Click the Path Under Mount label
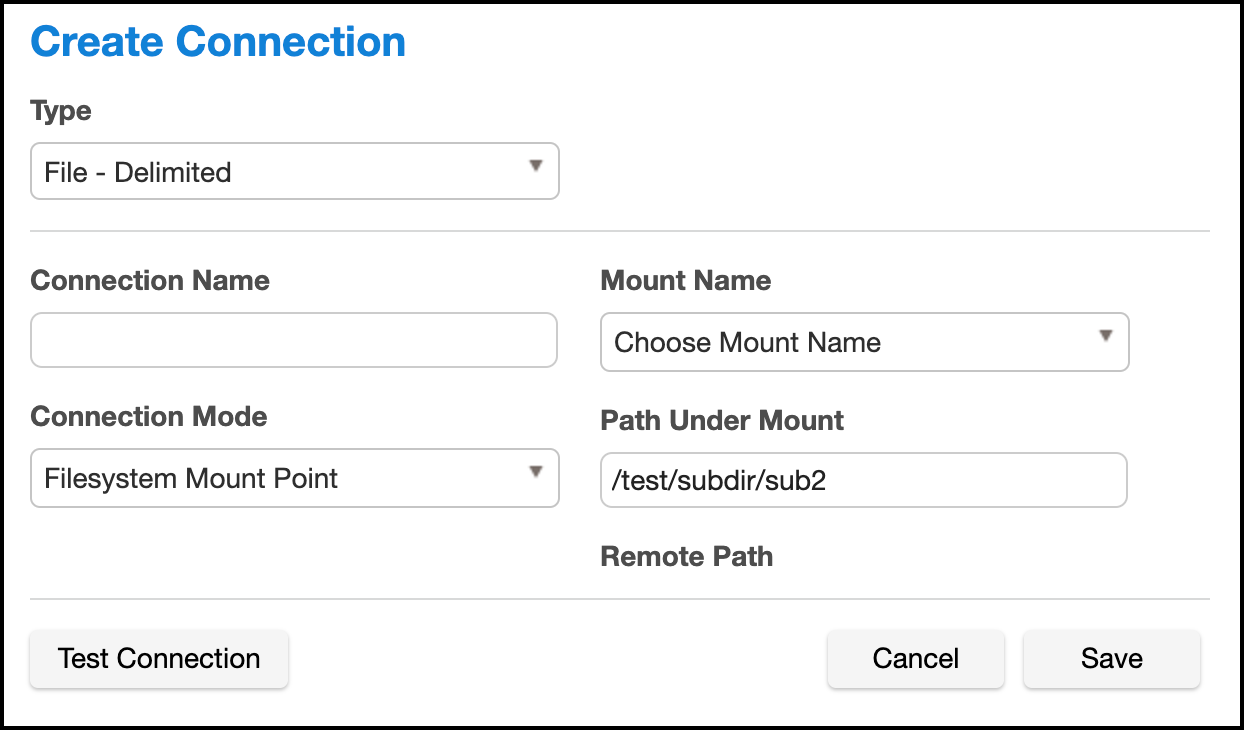The width and height of the screenshot is (1244, 730). click(x=722, y=421)
